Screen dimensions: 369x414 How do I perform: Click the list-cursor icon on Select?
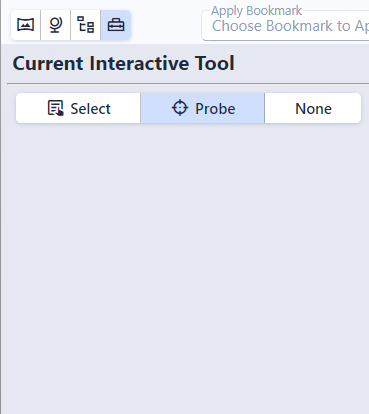[x=55, y=108]
